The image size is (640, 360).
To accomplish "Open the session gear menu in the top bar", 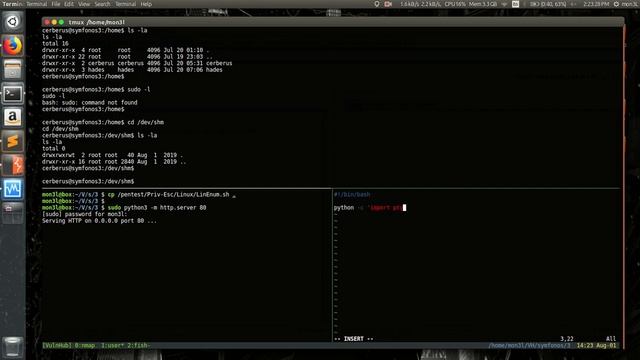I will coord(616,4).
